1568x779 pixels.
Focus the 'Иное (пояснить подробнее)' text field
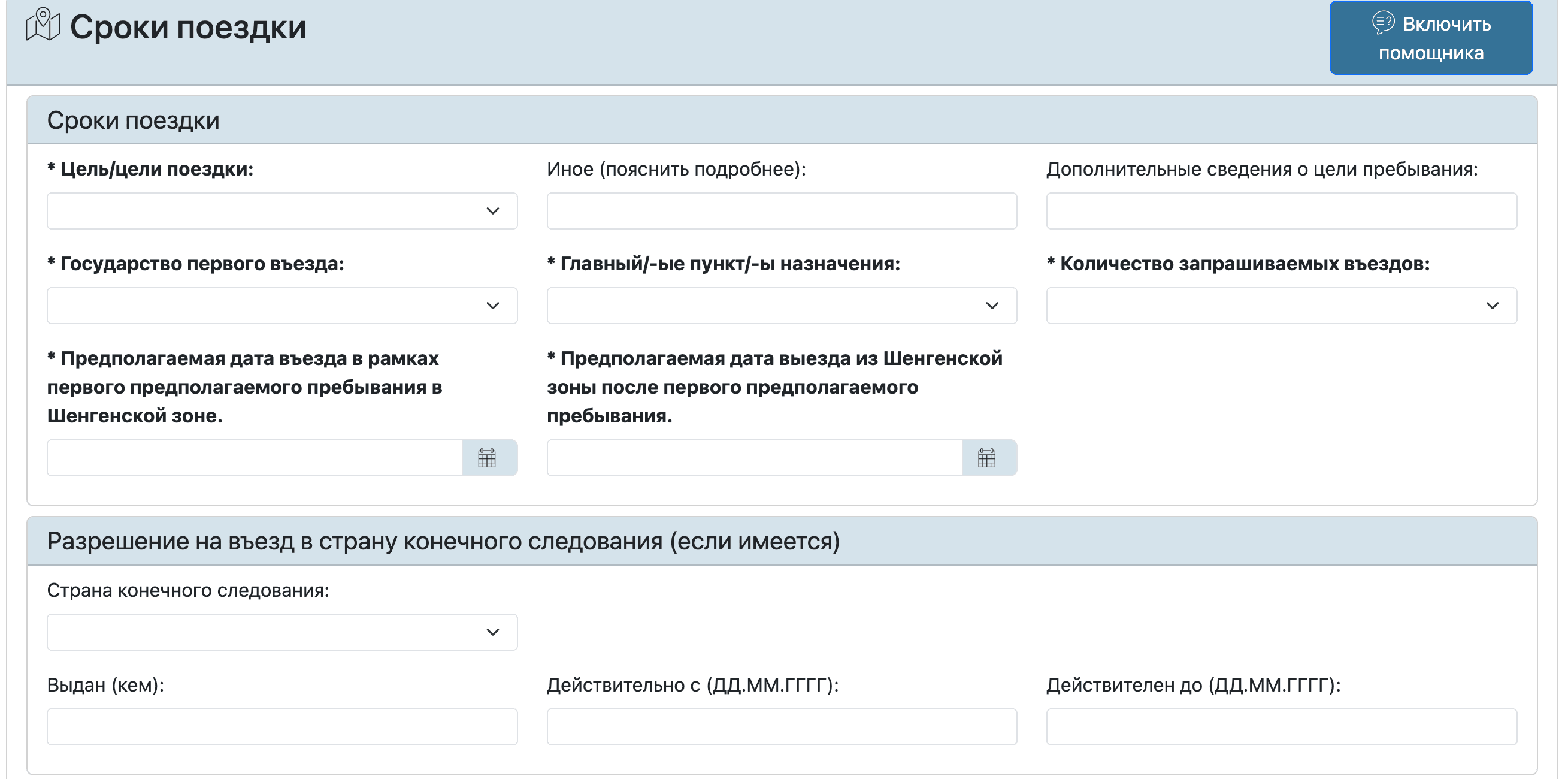pos(782,211)
